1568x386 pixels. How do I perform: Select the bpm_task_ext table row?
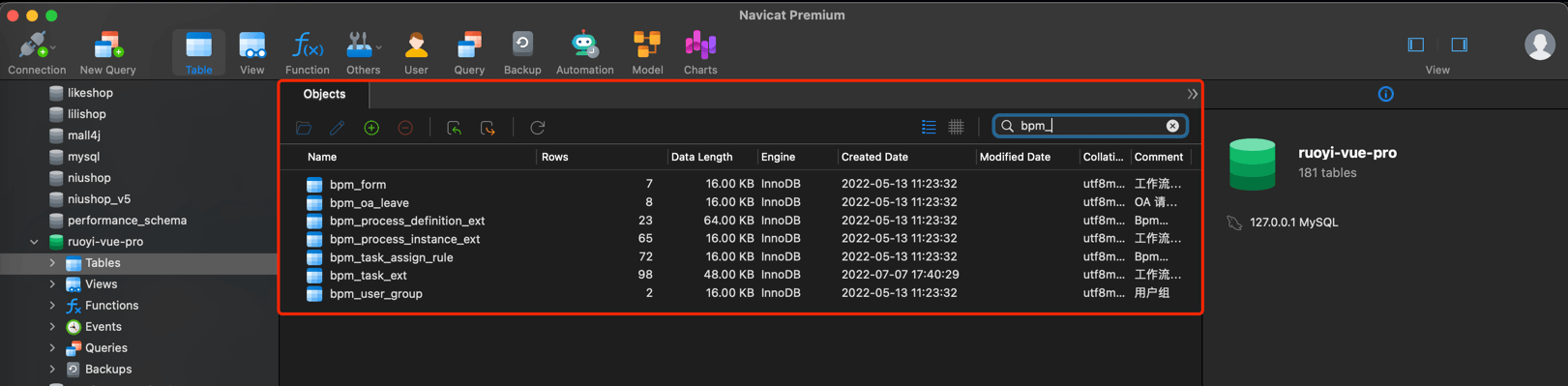[741, 276]
